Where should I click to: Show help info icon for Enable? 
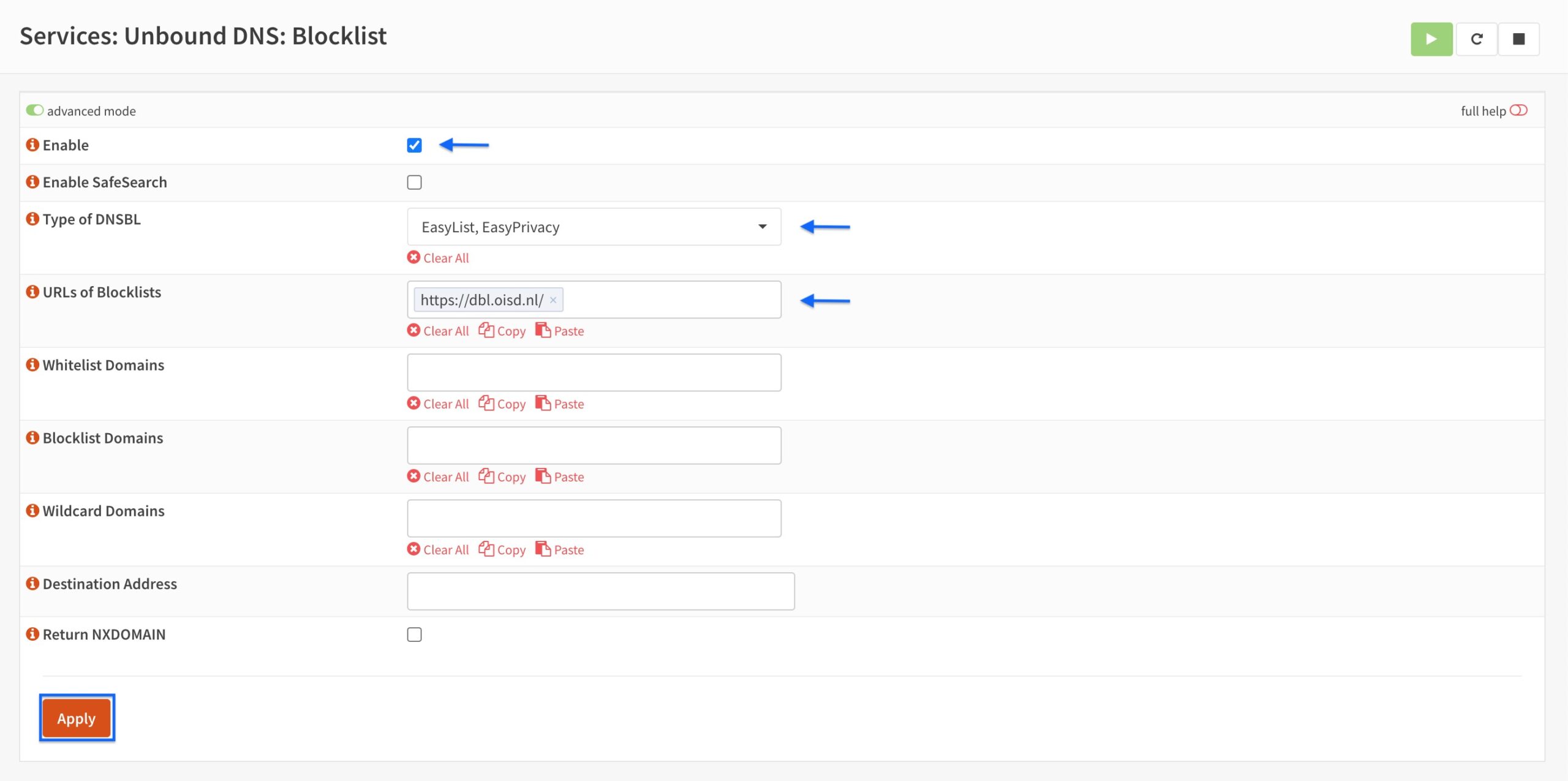click(32, 145)
